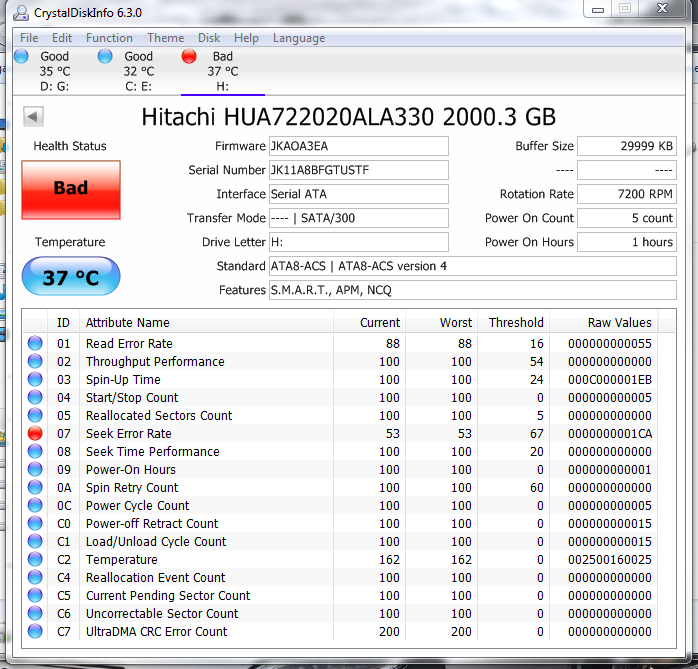Click the Interface field Serial ATA
The height and width of the screenshot is (669, 698).
pyautogui.click(x=358, y=194)
